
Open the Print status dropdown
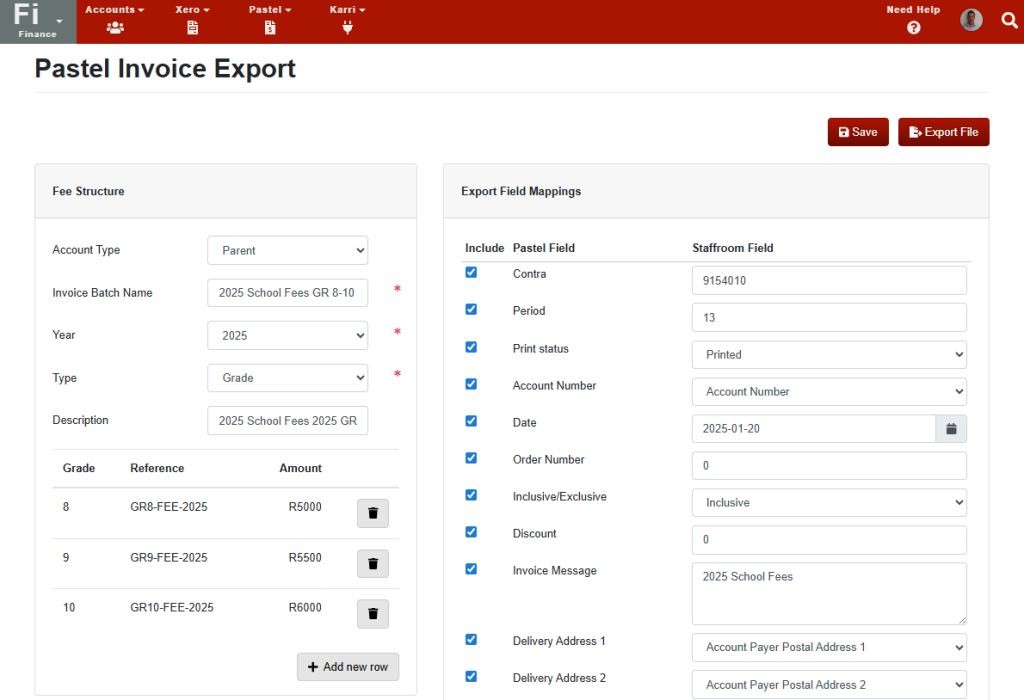click(829, 355)
